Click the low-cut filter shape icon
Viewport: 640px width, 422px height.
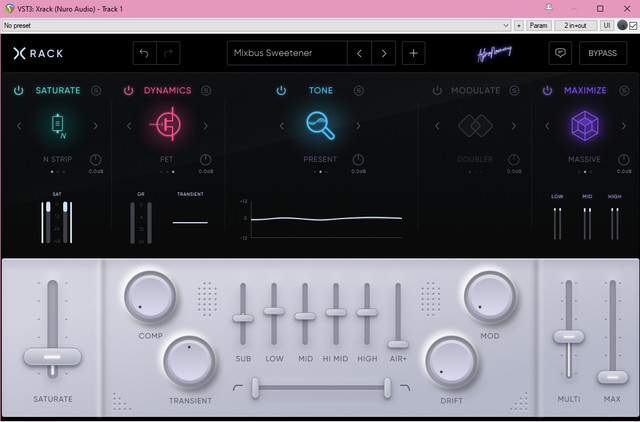point(238,387)
